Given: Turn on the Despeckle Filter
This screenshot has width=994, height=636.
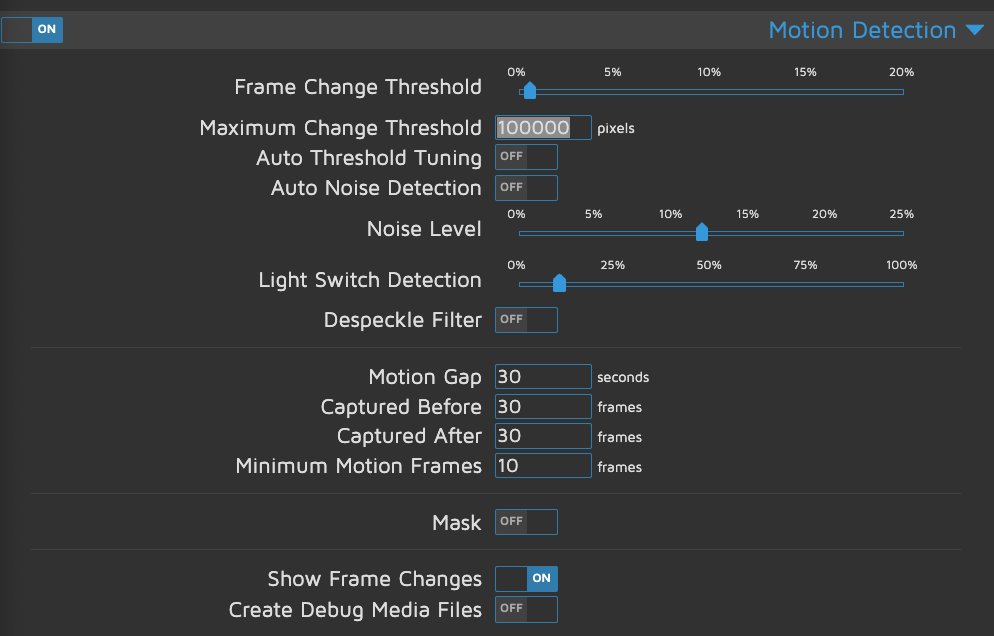Looking at the screenshot, I should tap(526, 320).
